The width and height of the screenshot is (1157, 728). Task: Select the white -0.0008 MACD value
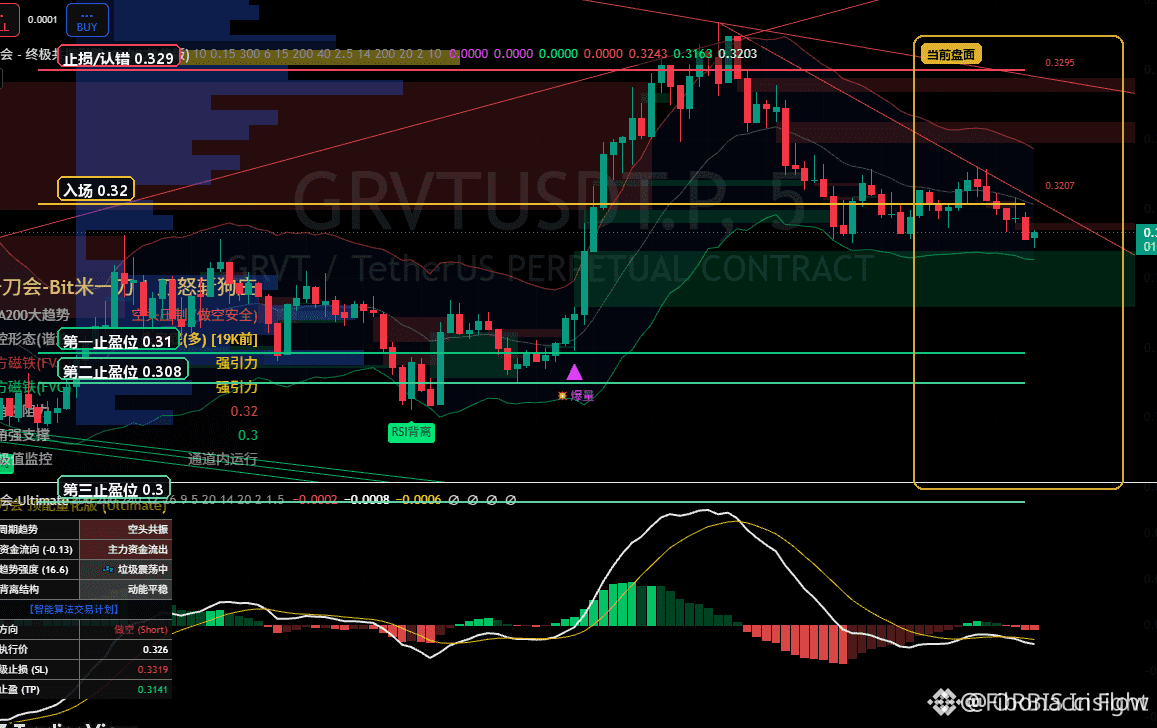pos(367,499)
